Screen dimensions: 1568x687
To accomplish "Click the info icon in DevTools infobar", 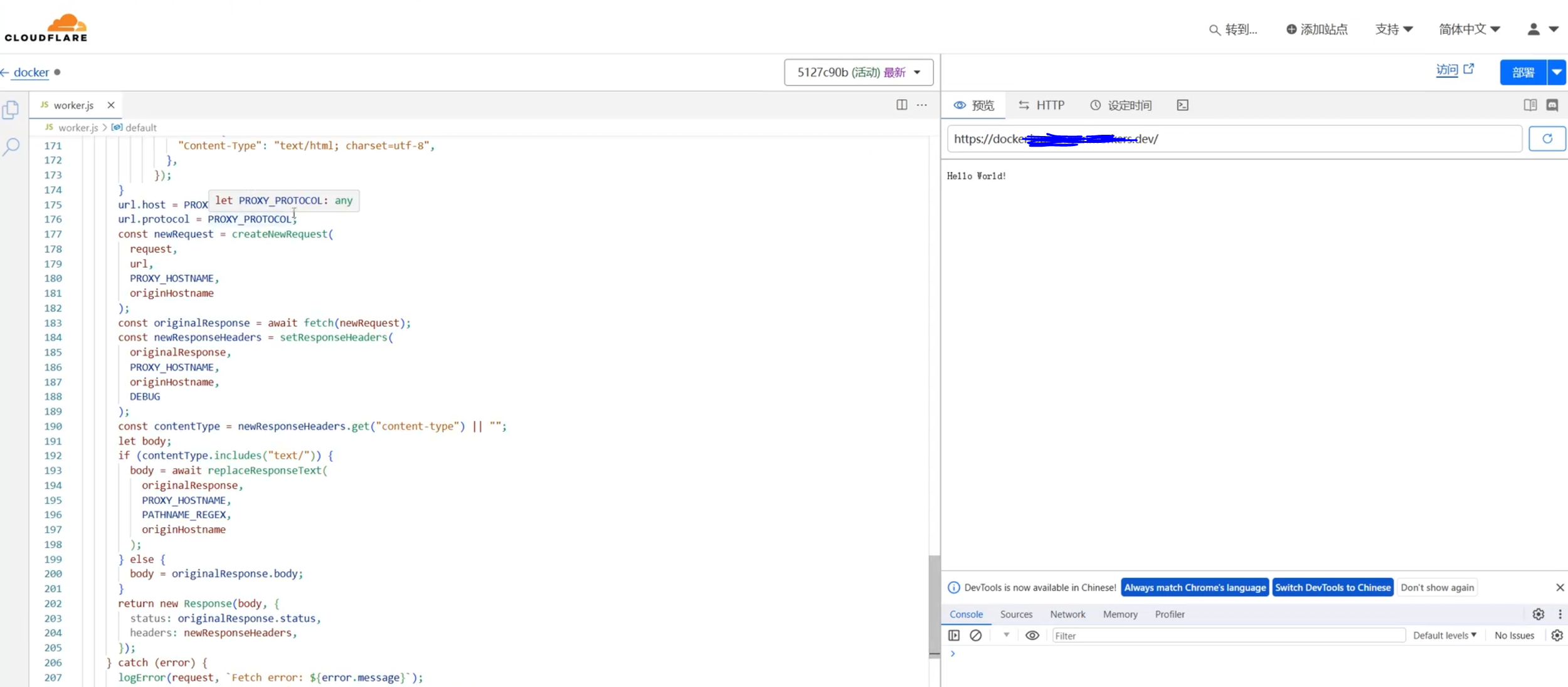I will tap(953, 587).
